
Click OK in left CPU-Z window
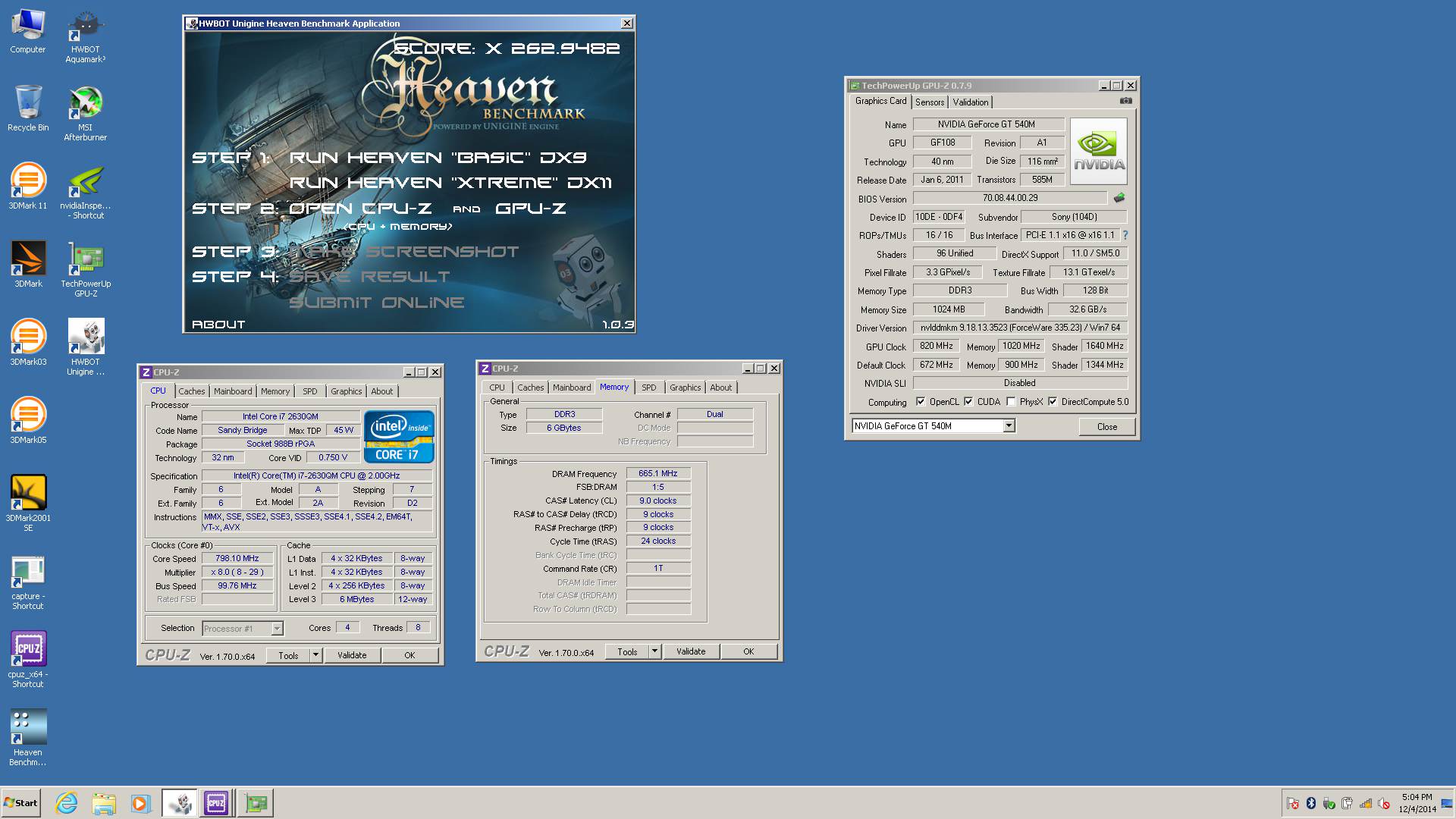(409, 655)
